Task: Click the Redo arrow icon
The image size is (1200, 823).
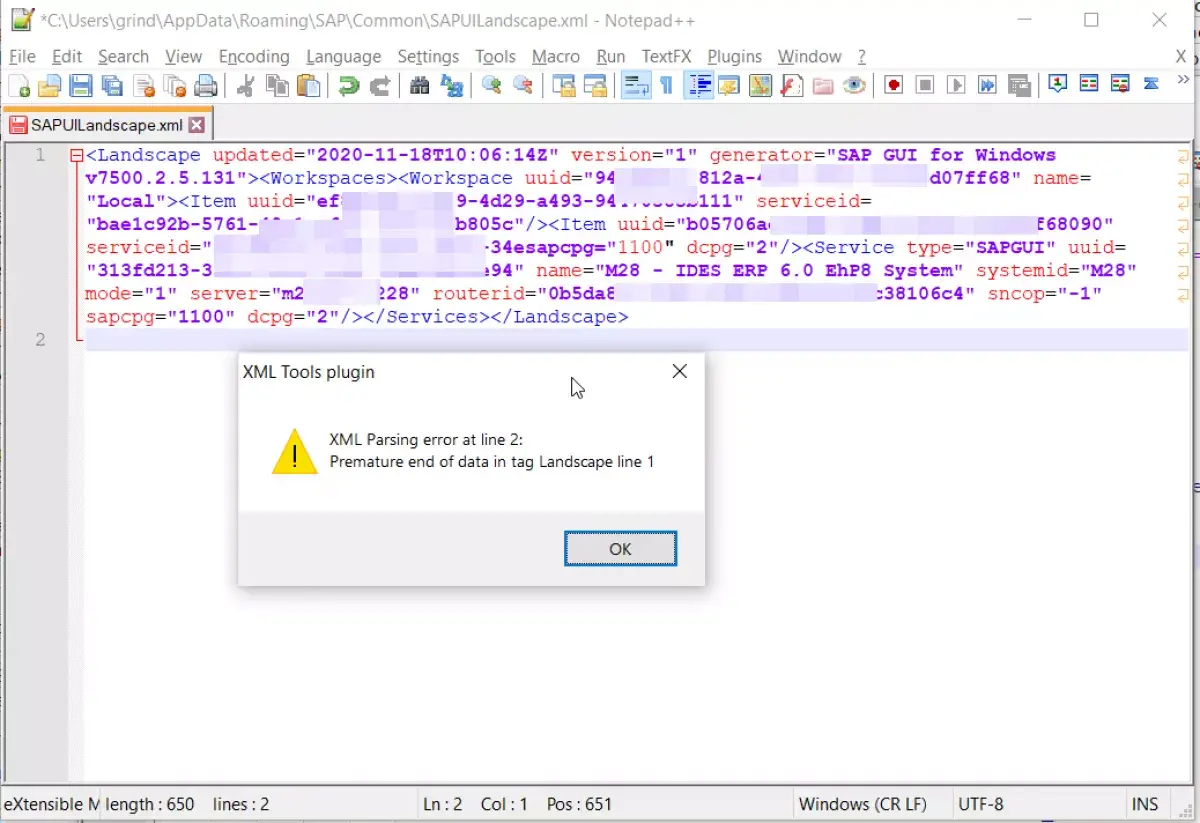Action: pos(379,86)
